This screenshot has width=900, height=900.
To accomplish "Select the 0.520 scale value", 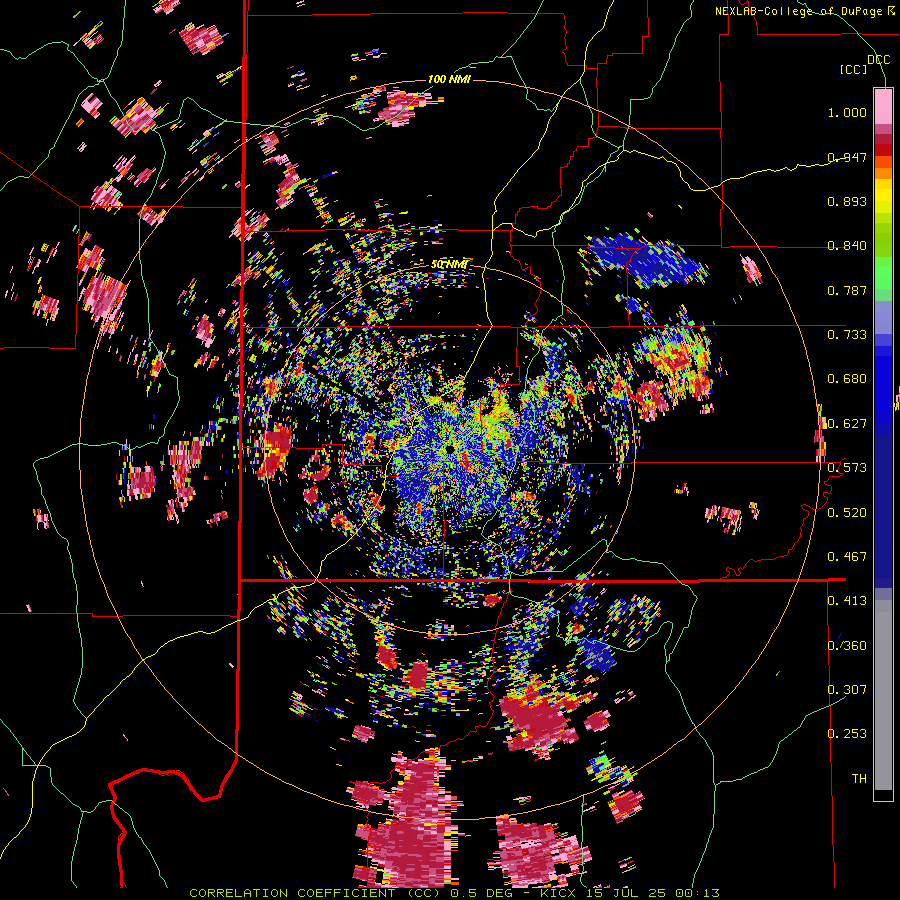I will [847, 513].
